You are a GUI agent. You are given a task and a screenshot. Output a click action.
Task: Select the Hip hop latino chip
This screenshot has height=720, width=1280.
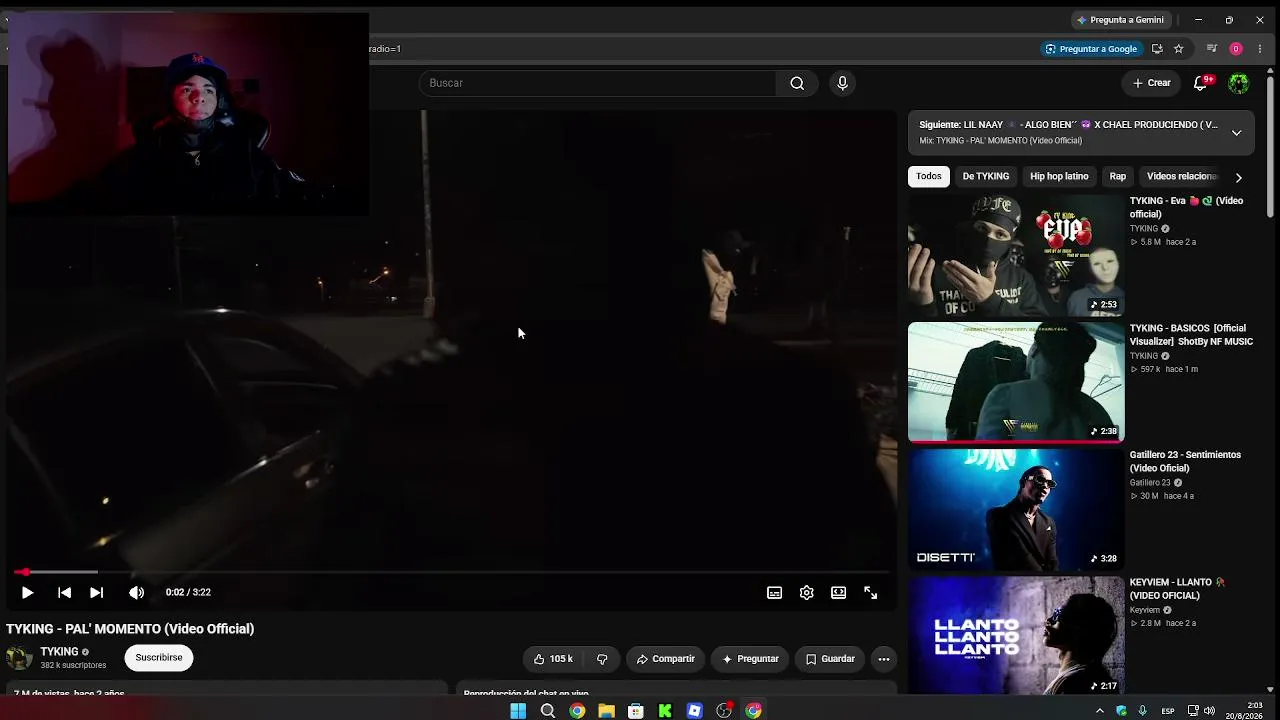pos(1059,177)
